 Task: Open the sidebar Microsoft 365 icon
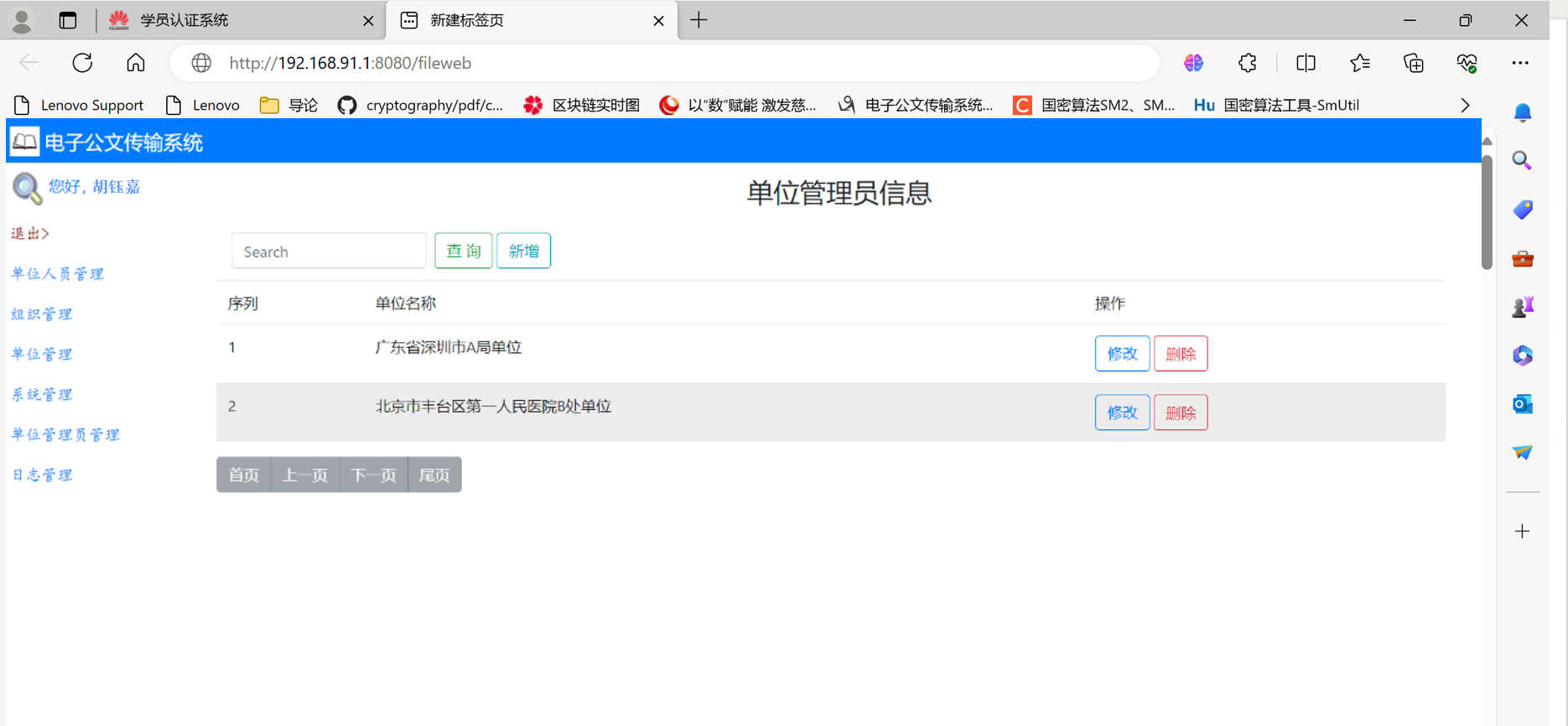pos(1523,355)
